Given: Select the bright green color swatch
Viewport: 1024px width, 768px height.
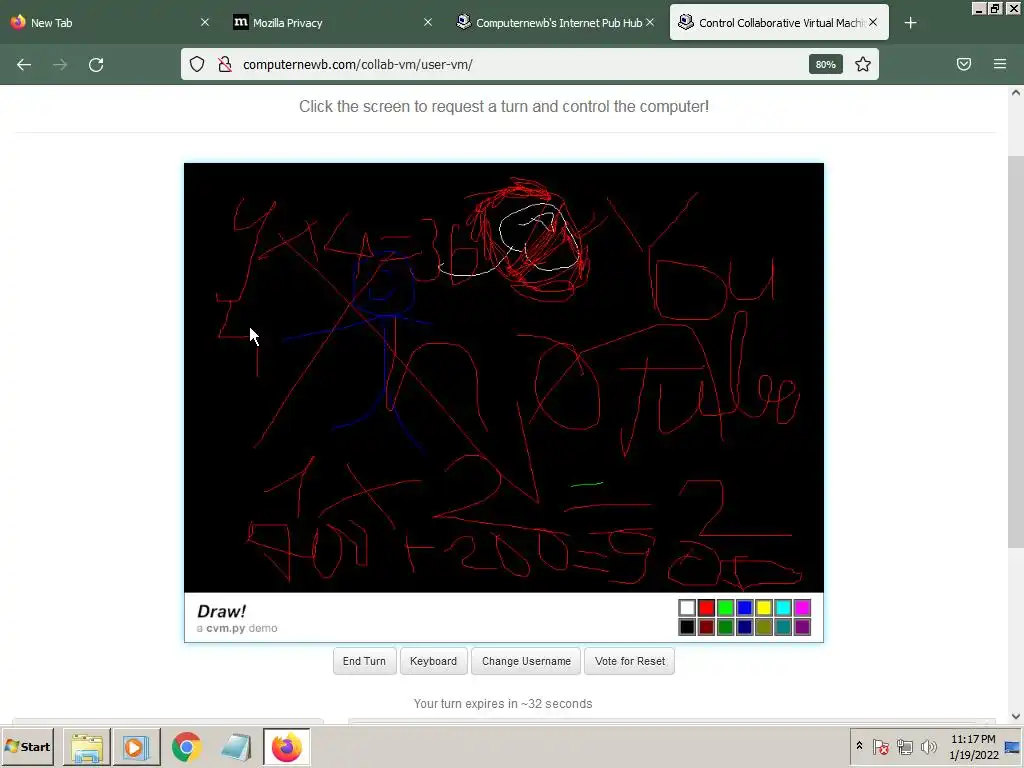Looking at the screenshot, I should click(726, 608).
